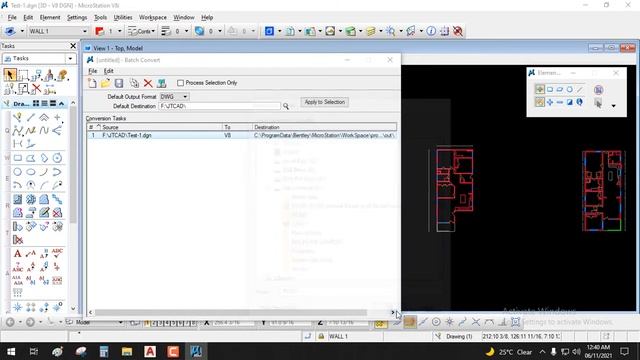Choose the Place Text 'A' tool
The image size is (640, 360).
(x=18, y=253)
